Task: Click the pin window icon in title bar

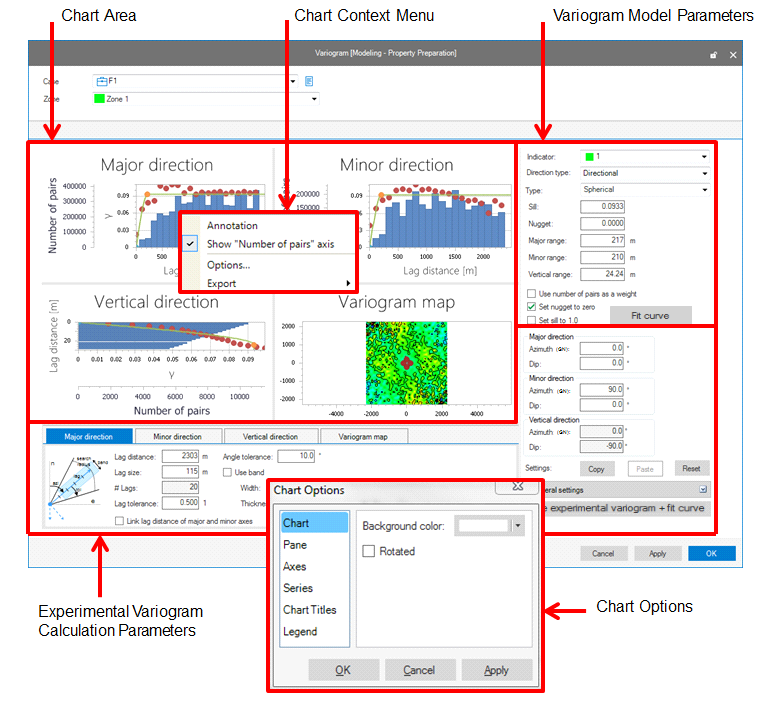Action: tap(713, 56)
